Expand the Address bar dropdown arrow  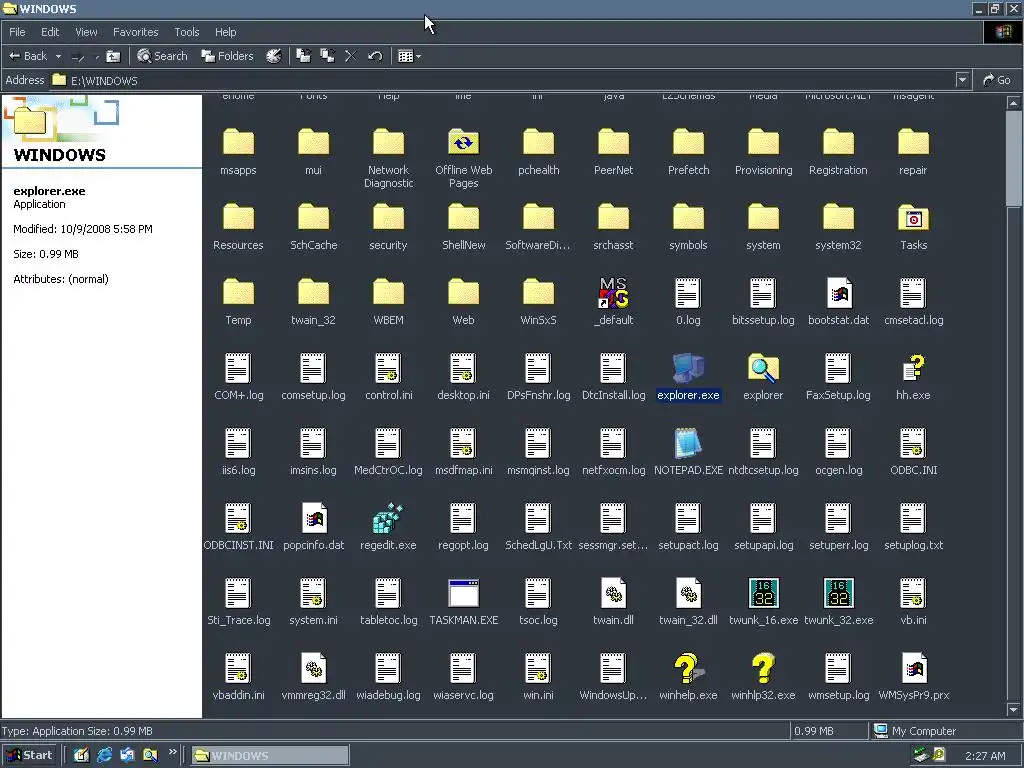click(x=962, y=80)
